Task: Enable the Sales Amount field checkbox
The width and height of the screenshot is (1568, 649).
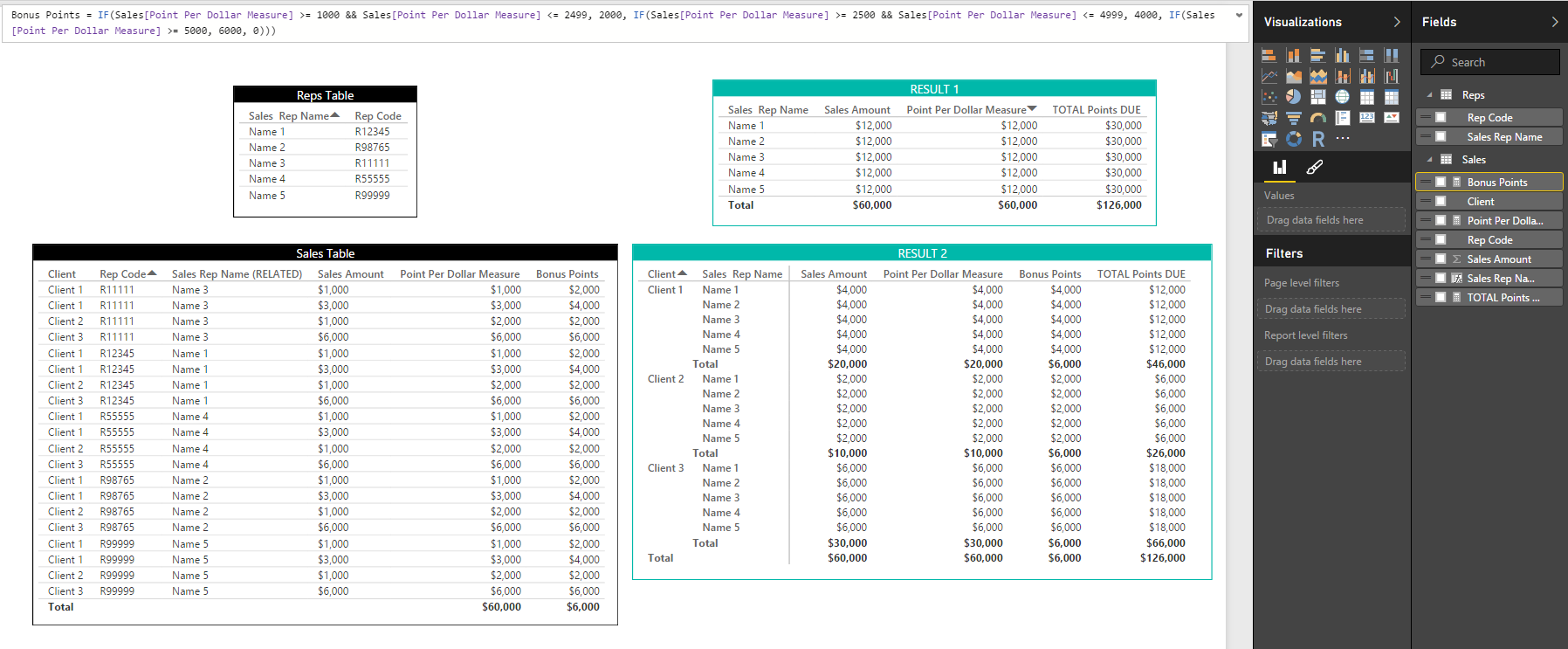Action: point(1441,259)
